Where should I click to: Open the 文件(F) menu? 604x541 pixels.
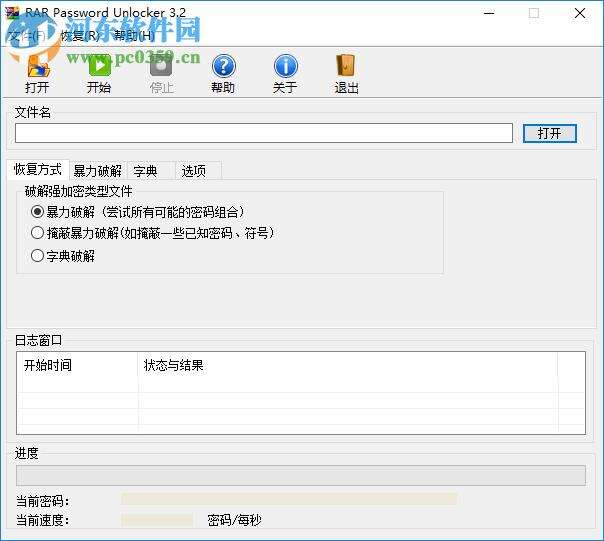coord(27,36)
